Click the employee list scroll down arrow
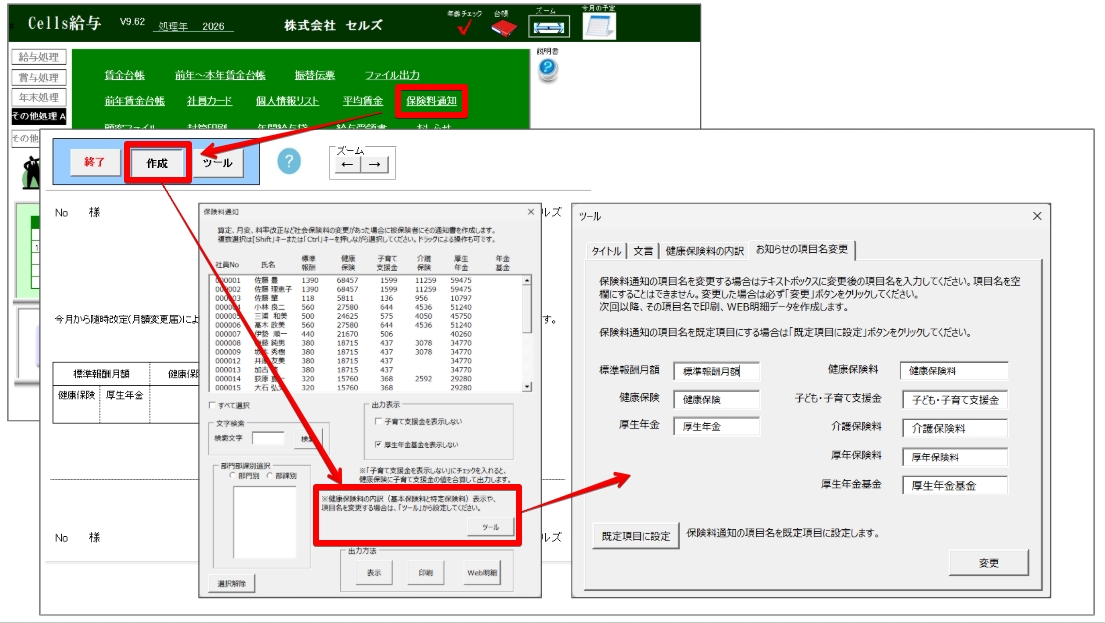 pos(526,387)
